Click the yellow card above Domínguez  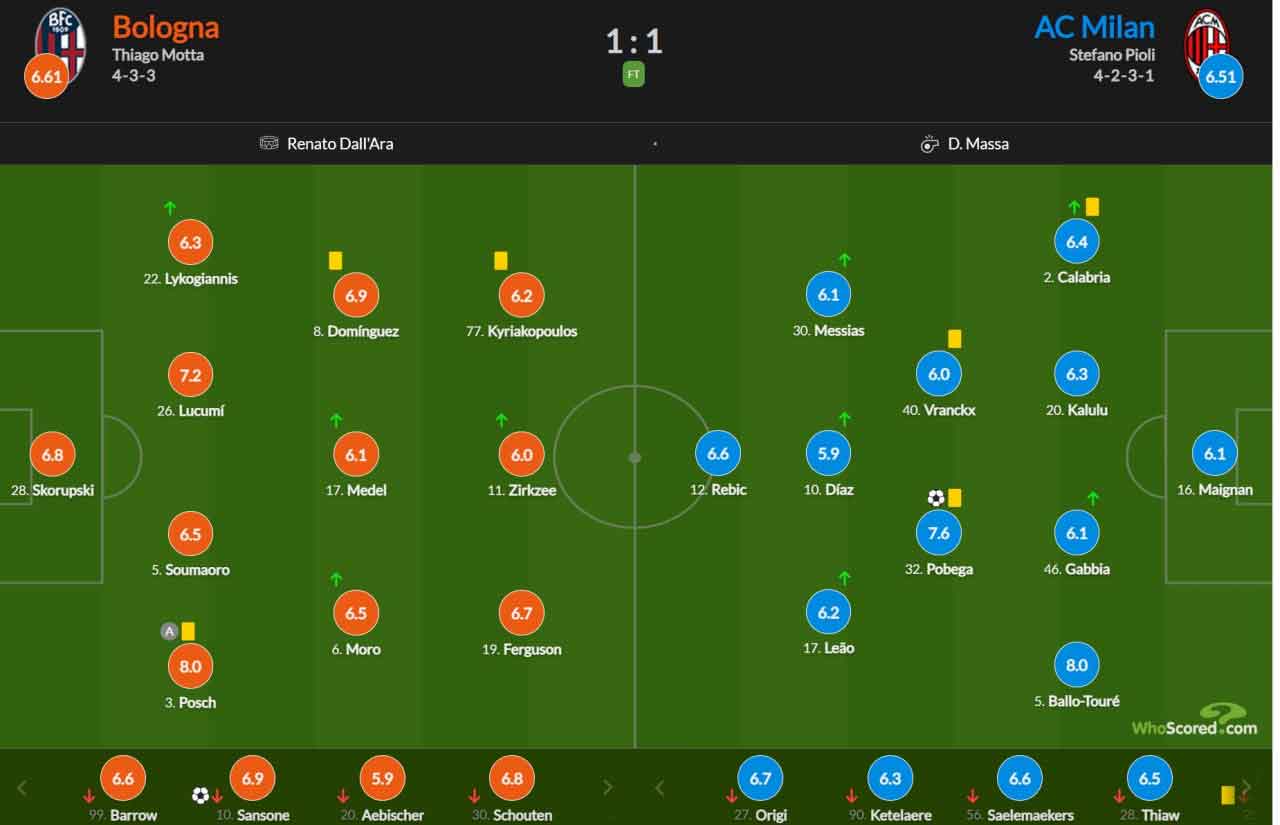335,260
